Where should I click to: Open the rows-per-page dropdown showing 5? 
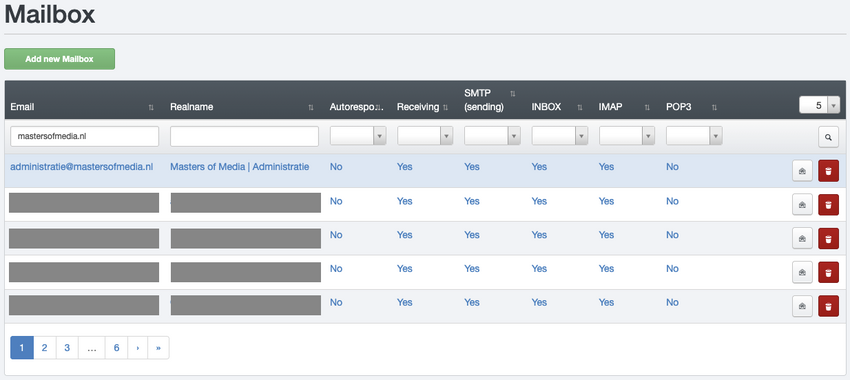click(x=819, y=105)
